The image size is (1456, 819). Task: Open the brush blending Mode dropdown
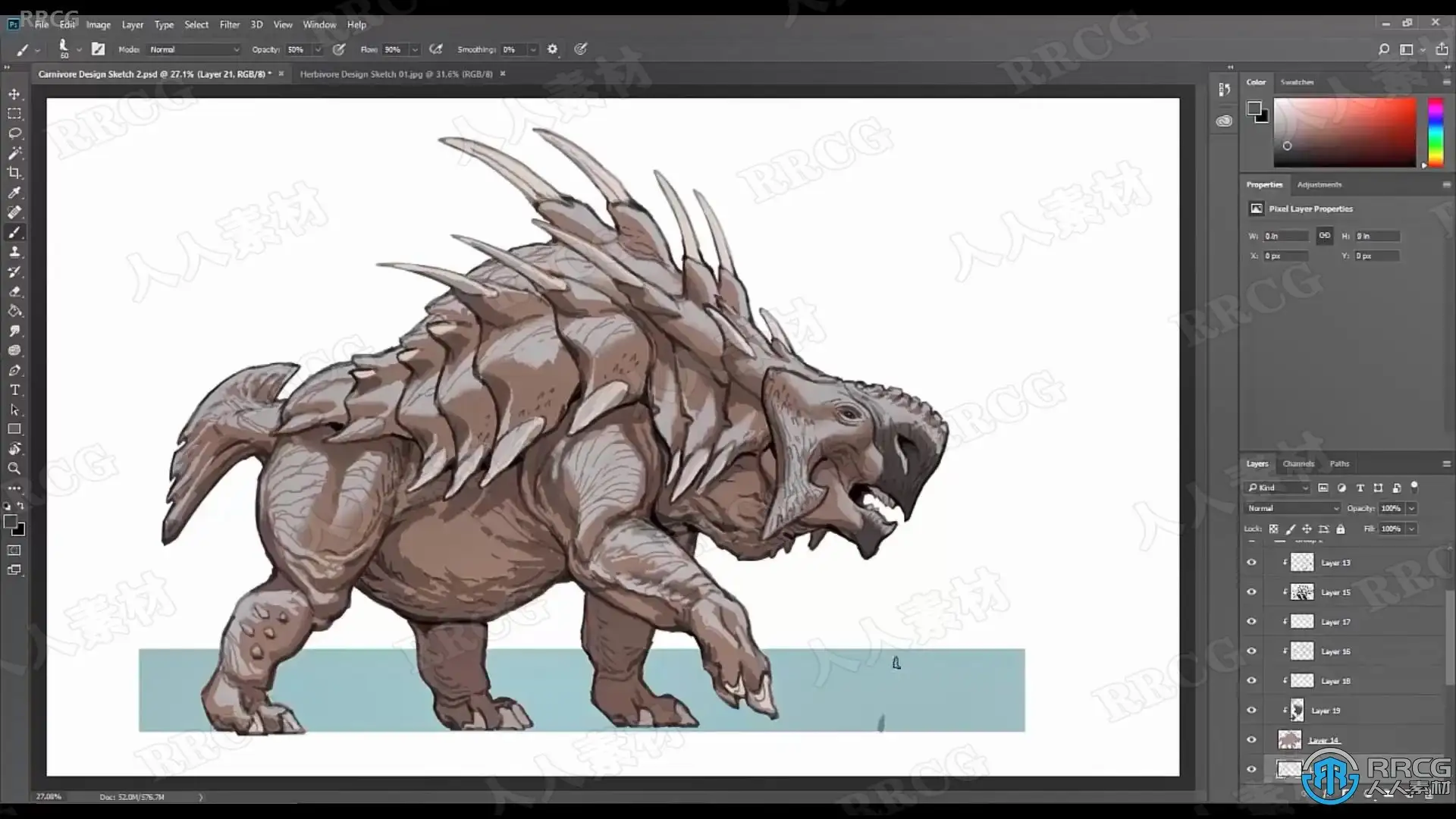coord(194,49)
